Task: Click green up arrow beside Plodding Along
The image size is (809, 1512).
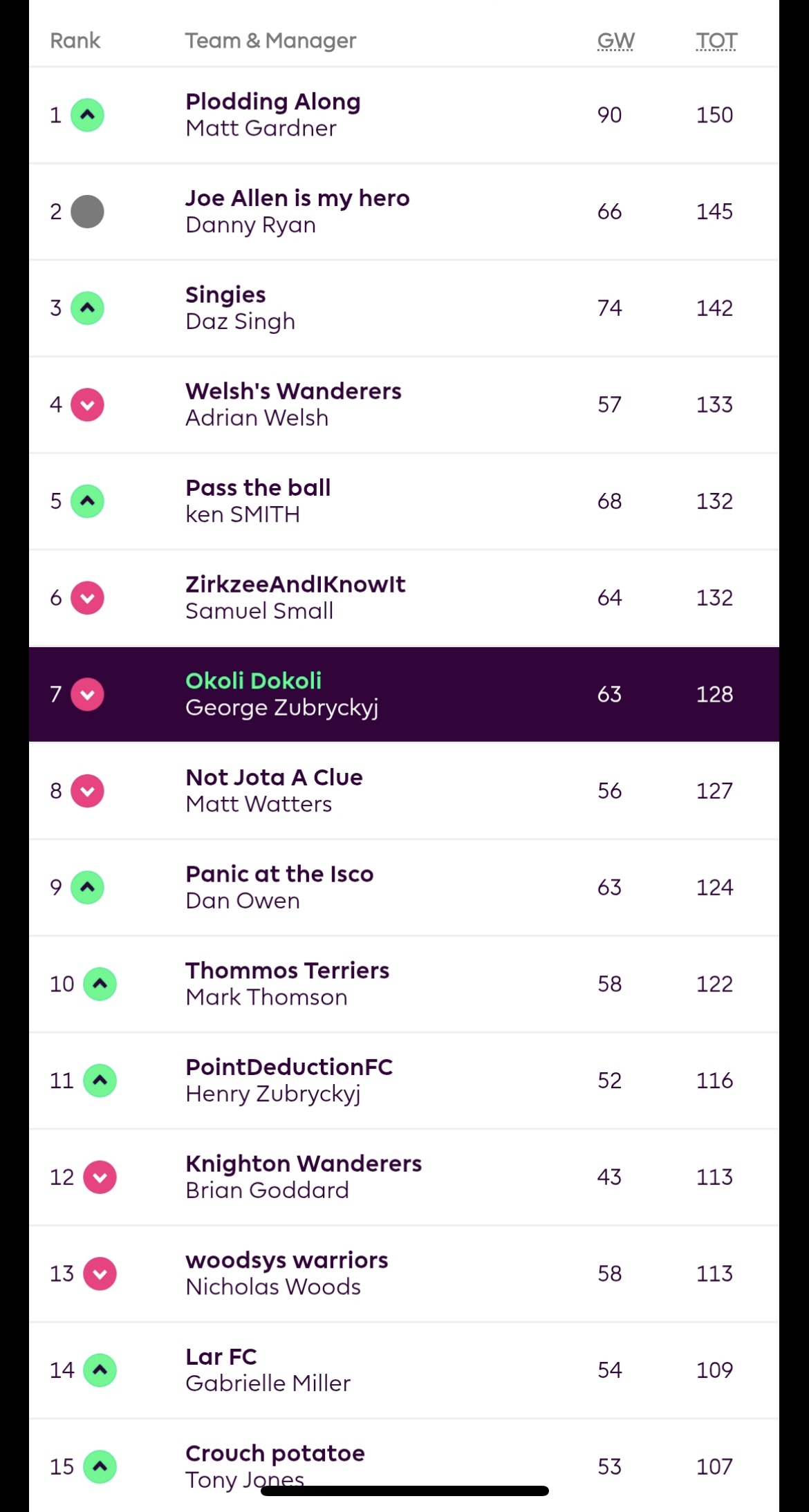Action: pyautogui.click(x=88, y=115)
